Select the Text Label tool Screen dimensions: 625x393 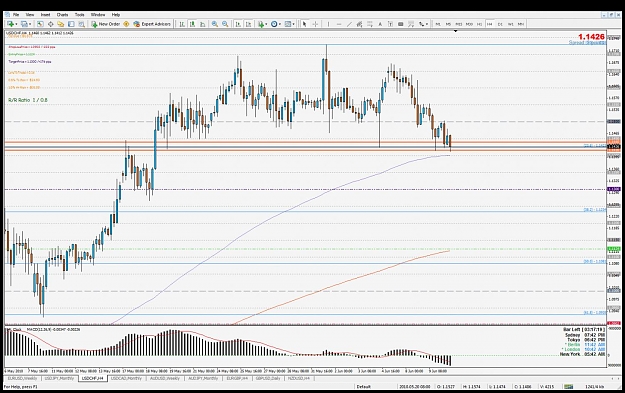[x=391, y=24]
